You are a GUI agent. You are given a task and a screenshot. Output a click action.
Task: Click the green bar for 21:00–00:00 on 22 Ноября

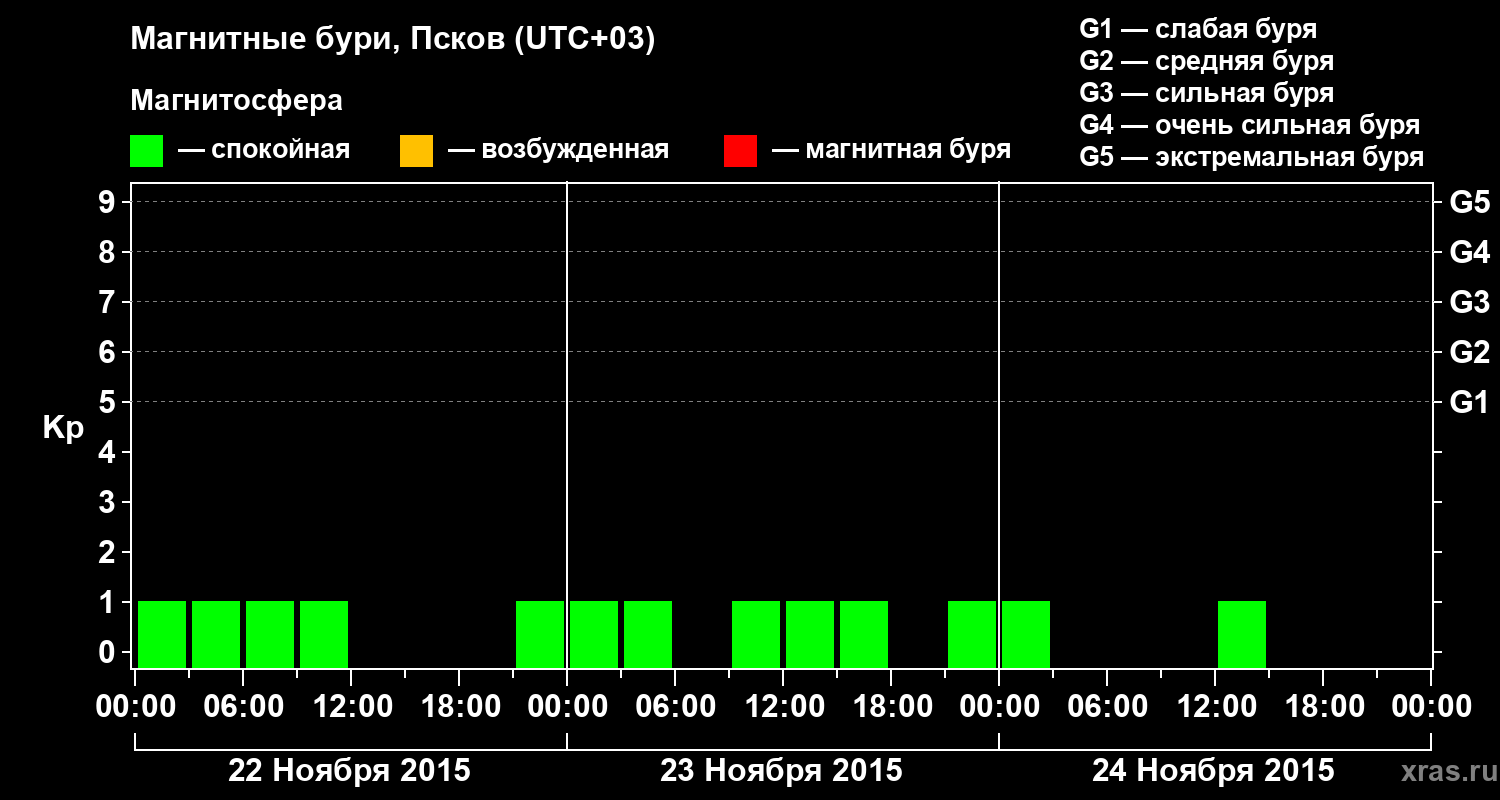tap(540, 634)
